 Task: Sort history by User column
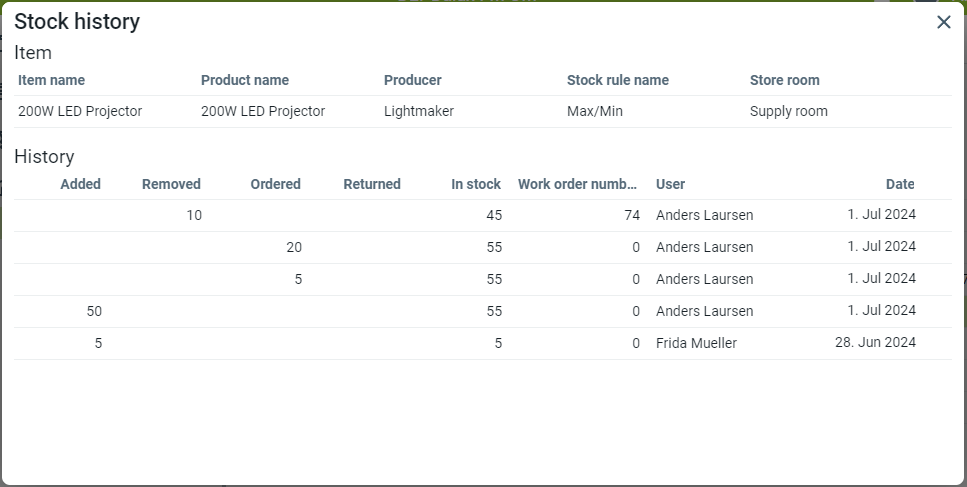tap(670, 184)
